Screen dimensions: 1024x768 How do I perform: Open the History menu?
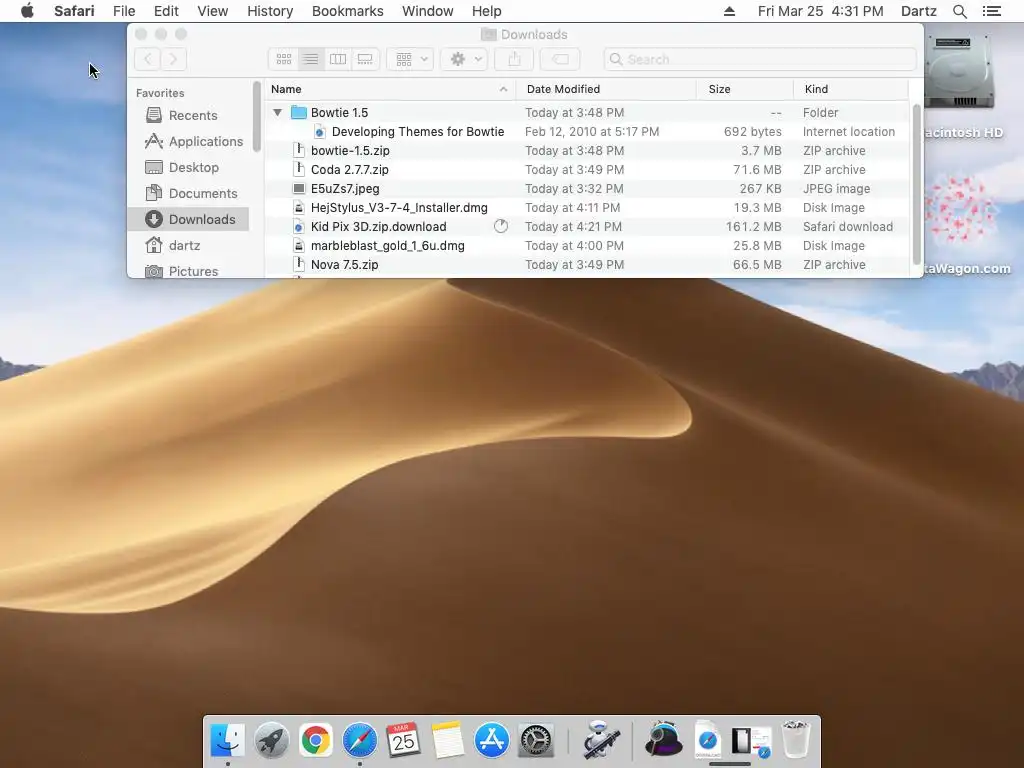(x=270, y=11)
